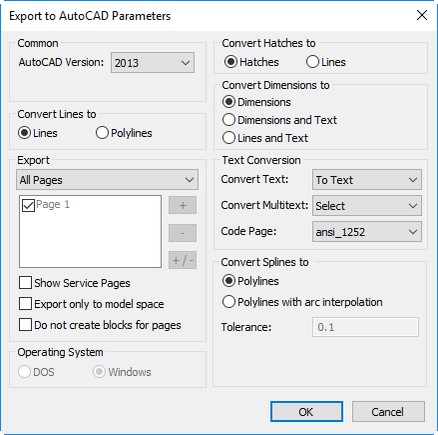
Task: Uncheck the Page 1 checkbox
Action: coord(28,205)
